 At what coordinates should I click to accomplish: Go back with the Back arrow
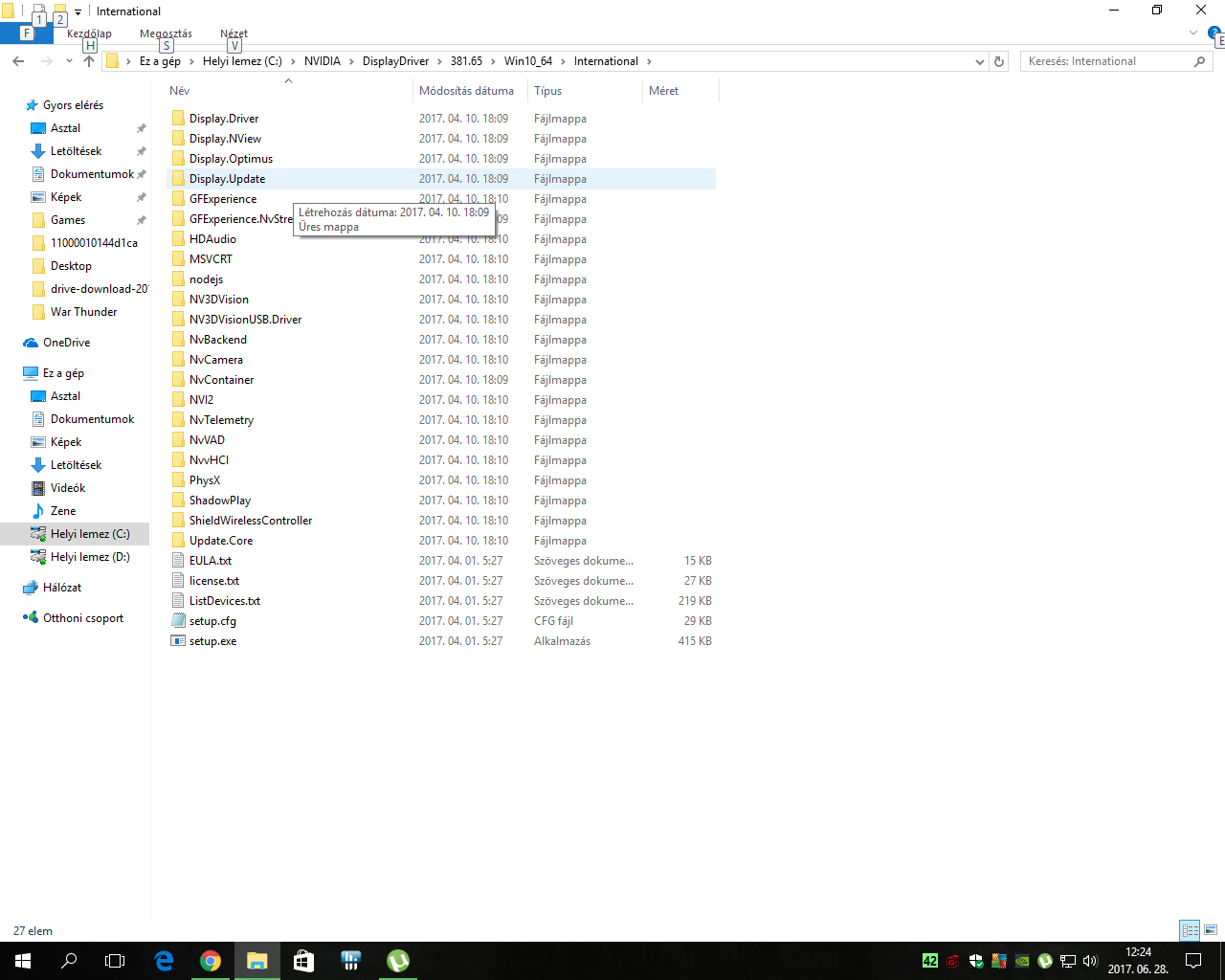[18, 61]
